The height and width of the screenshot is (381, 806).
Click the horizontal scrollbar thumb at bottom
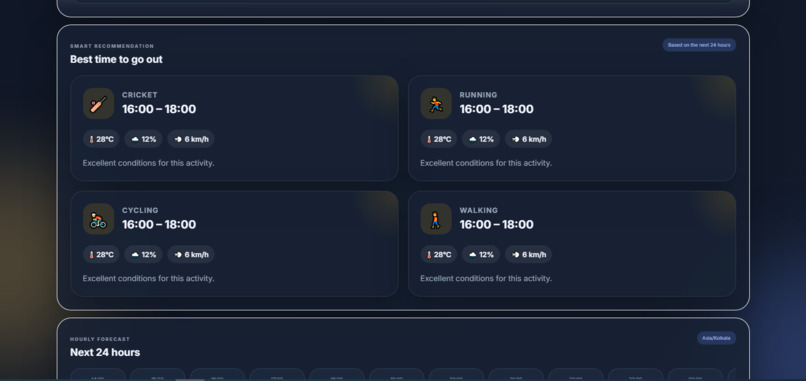coord(190,379)
